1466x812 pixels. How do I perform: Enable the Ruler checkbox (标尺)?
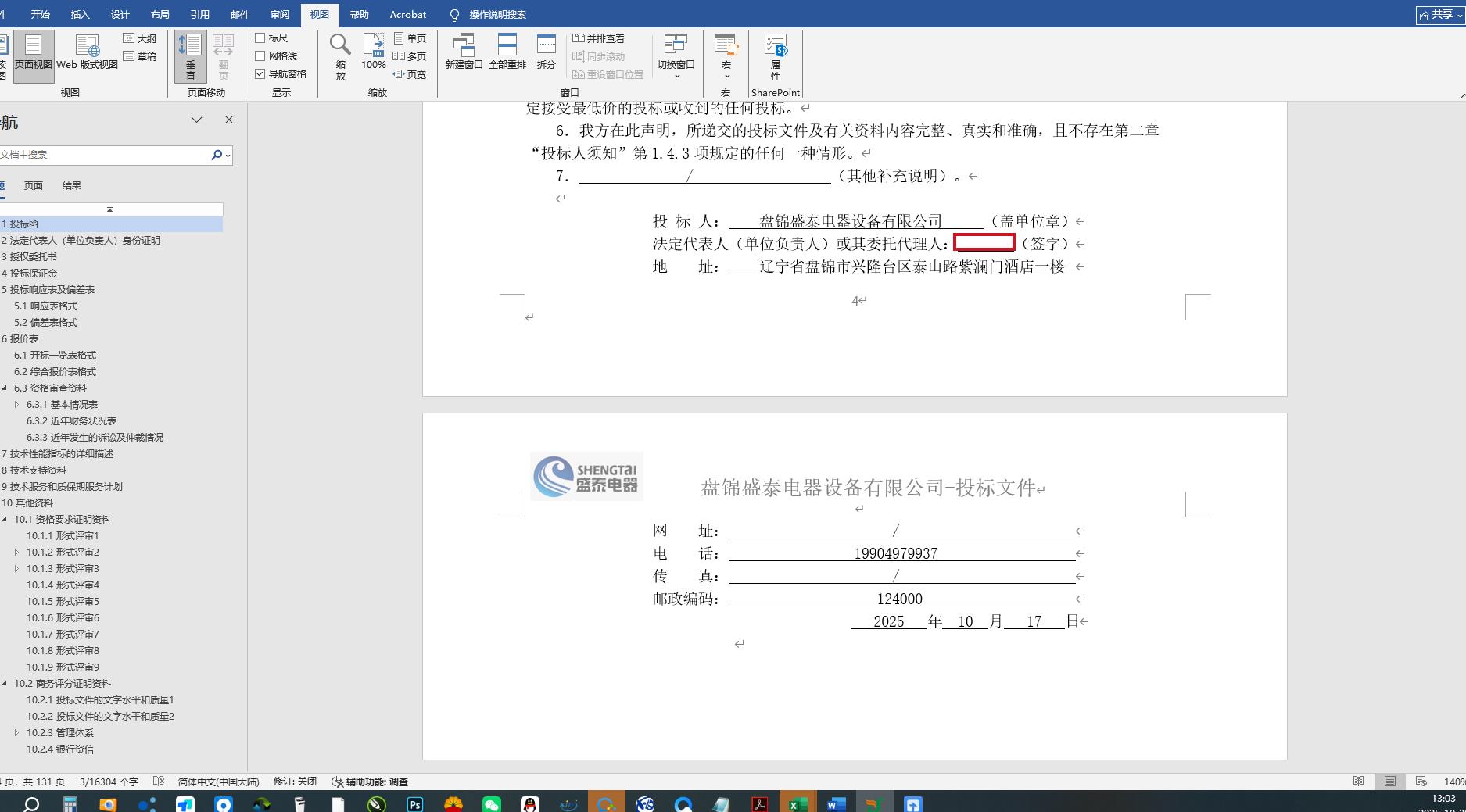(x=260, y=38)
